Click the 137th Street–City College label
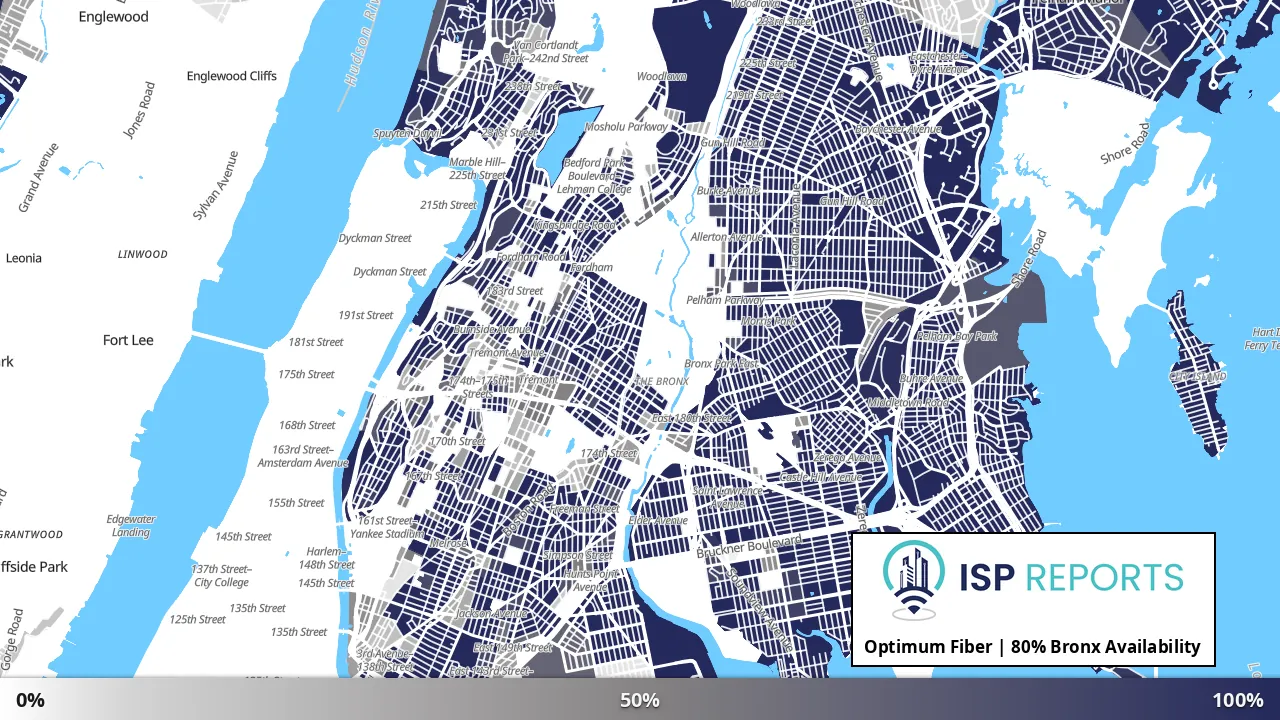This screenshot has width=1280, height=720. [x=221, y=575]
